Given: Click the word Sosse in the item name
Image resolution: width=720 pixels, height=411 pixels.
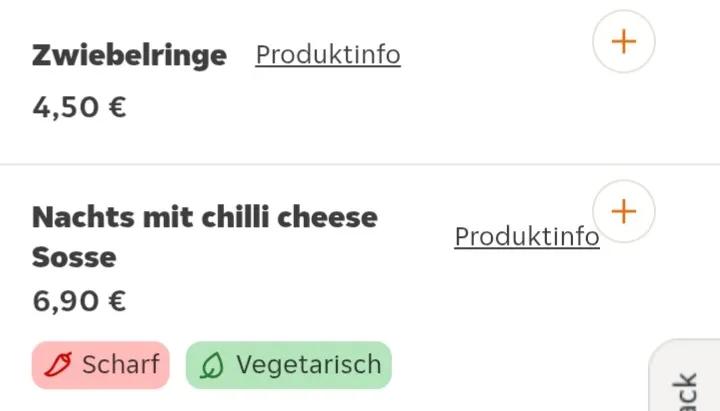Looking at the screenshot, I should [74, 258].
